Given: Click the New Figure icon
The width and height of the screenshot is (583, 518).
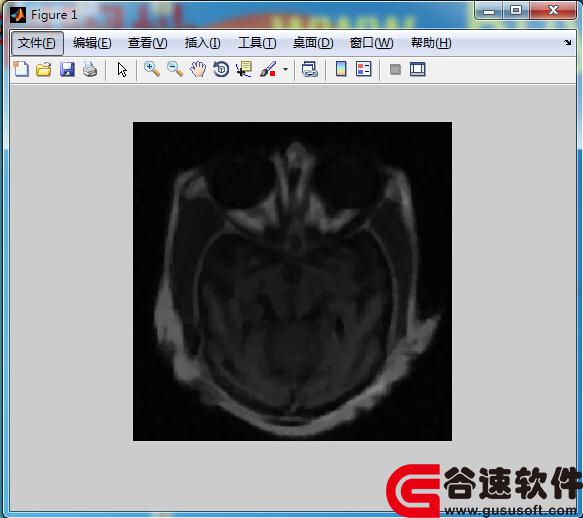Looking at the screenshot, I should [x=21, y=70].
